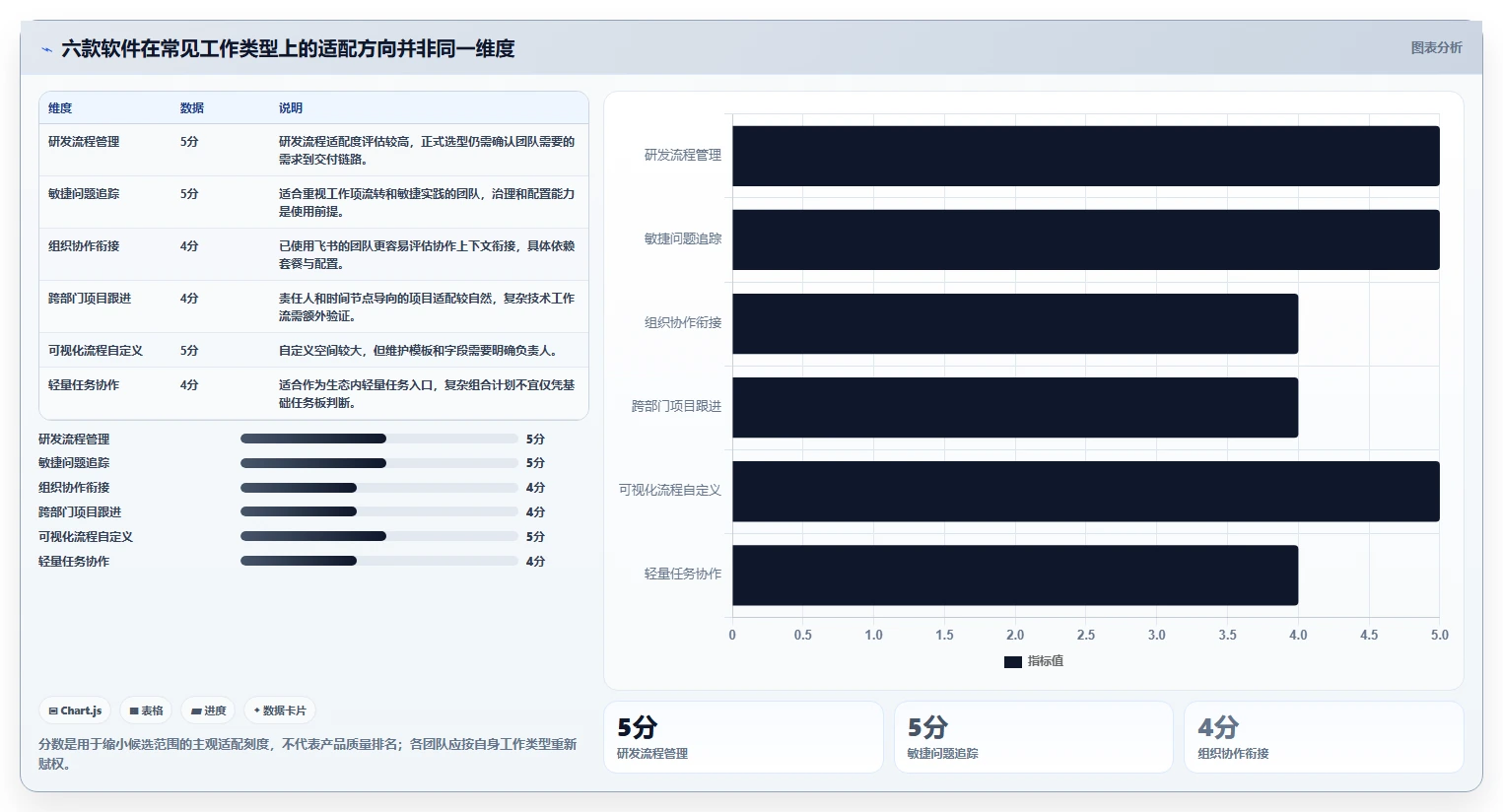Click the 2.5 tick on chart axis
This screenshot has height=812, width=1503.
click(1086, 636)
